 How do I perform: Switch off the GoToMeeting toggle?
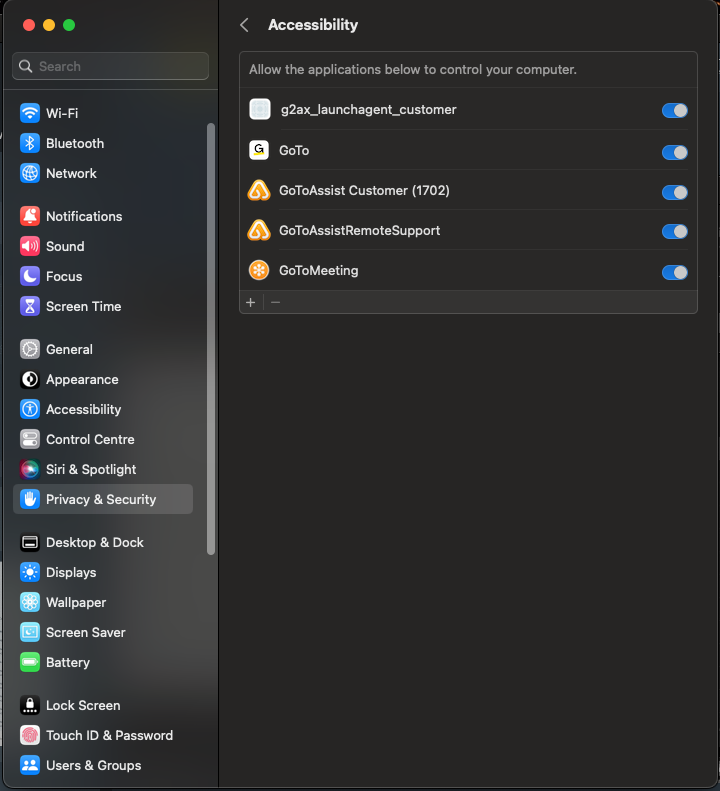coord(675,272)
